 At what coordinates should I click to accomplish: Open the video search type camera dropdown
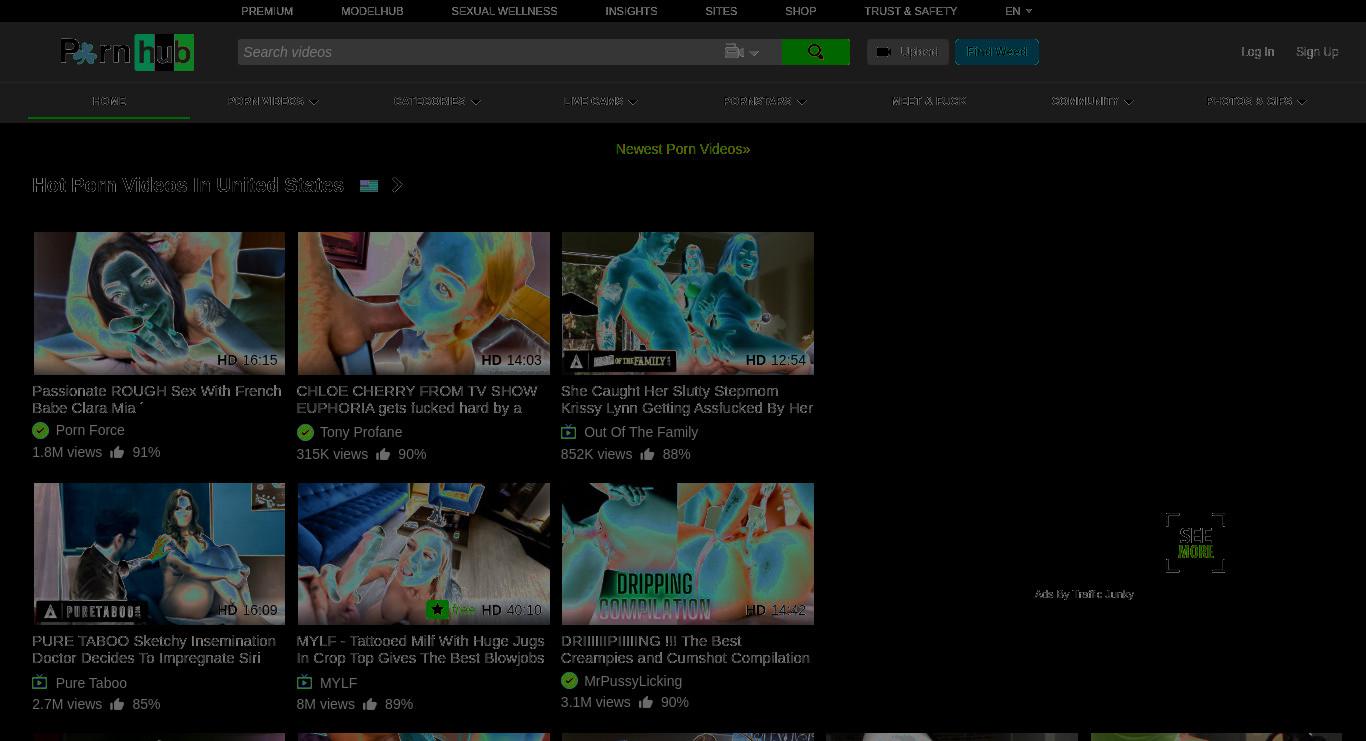pyautogui.click(x=742, y=52)
